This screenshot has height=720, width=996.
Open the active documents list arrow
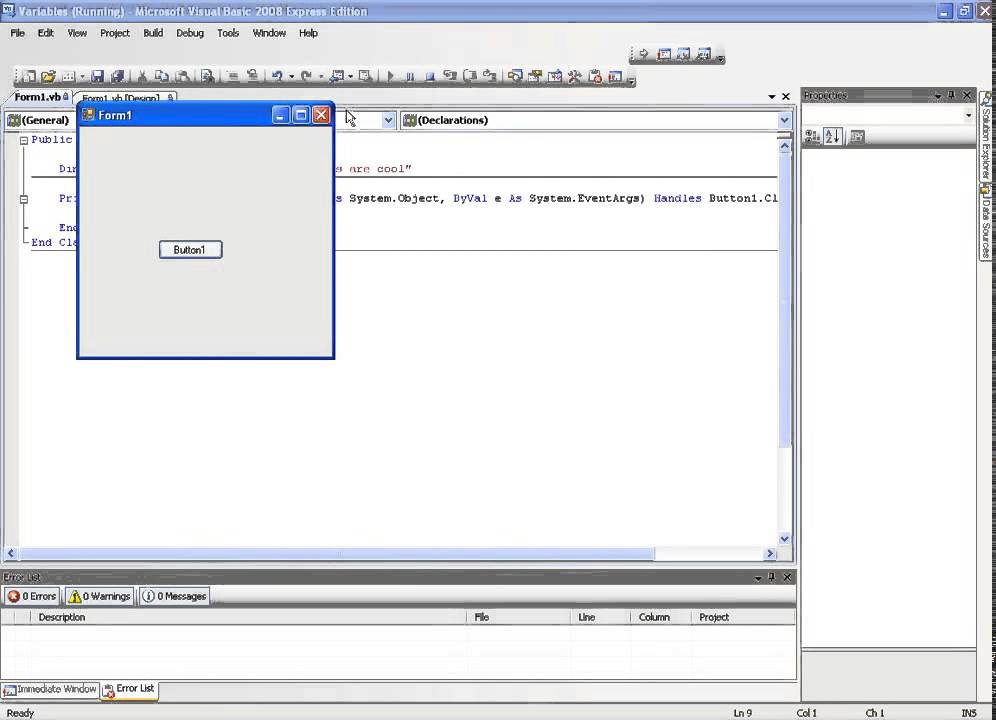(x=772, y=97)
